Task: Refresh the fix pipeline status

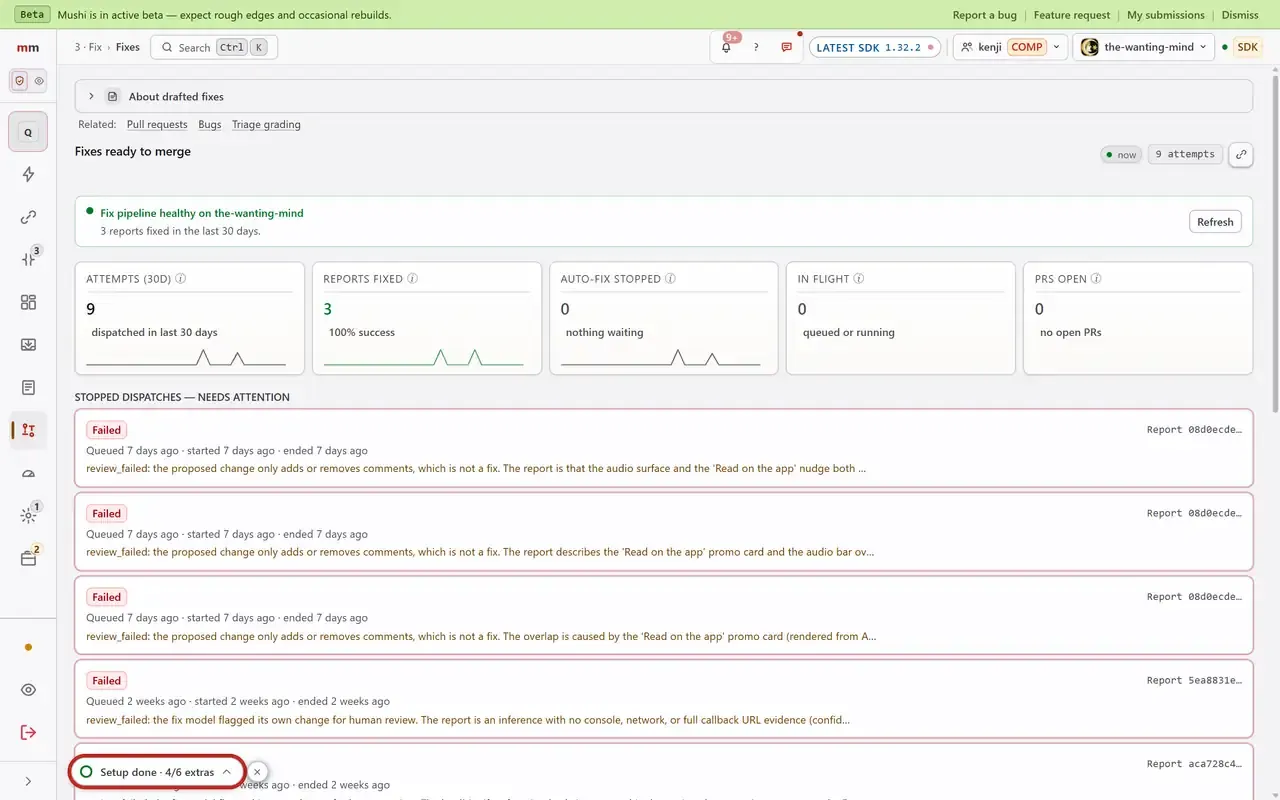Action: point(1215,222)
